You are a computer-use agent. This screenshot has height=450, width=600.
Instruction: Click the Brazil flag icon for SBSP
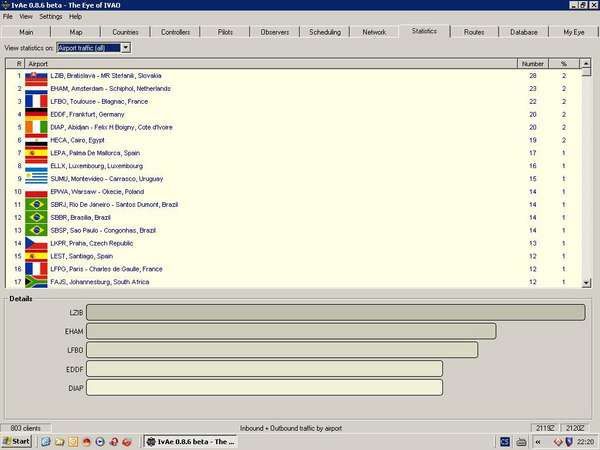point(36,230)
